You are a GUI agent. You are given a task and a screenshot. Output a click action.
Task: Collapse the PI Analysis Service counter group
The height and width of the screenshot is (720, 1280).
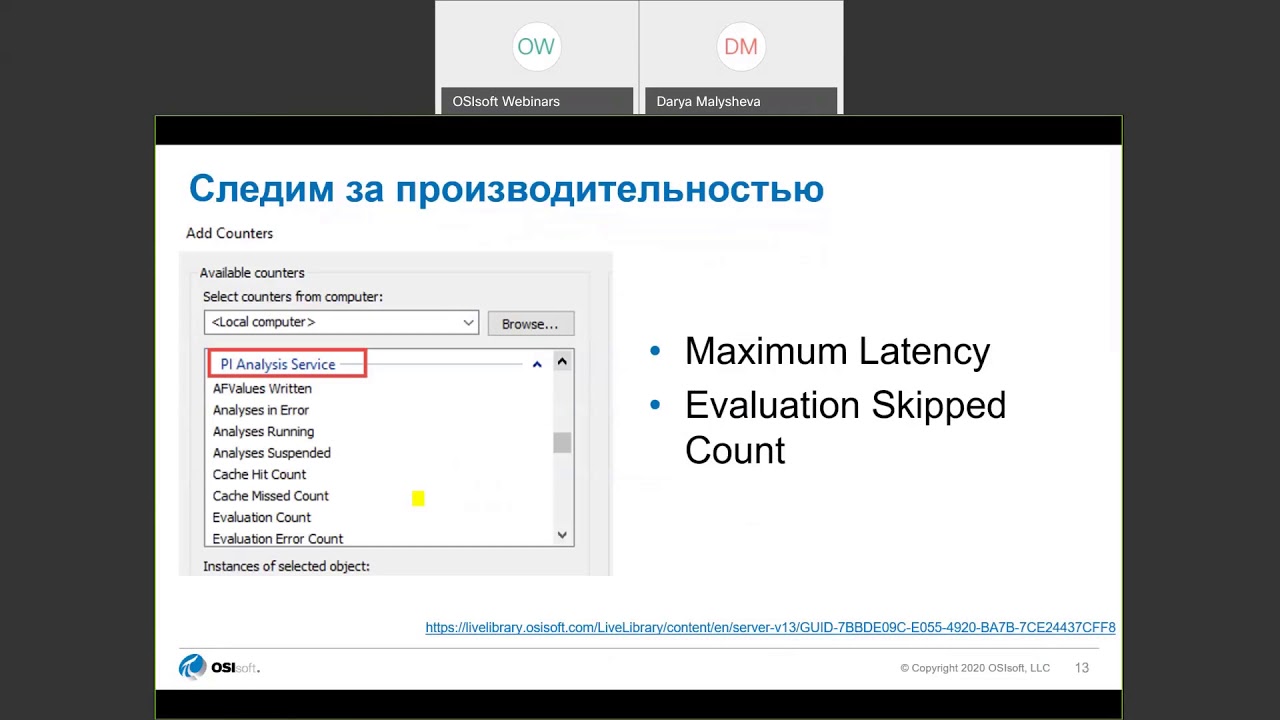(x=537, y=365)
